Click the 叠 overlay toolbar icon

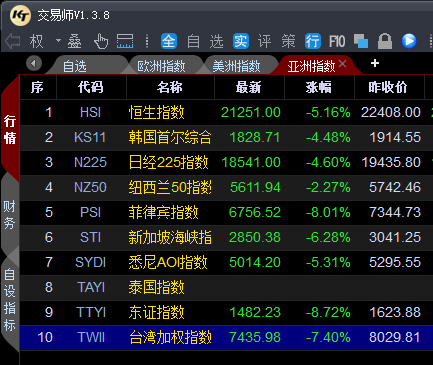point(74,41)
